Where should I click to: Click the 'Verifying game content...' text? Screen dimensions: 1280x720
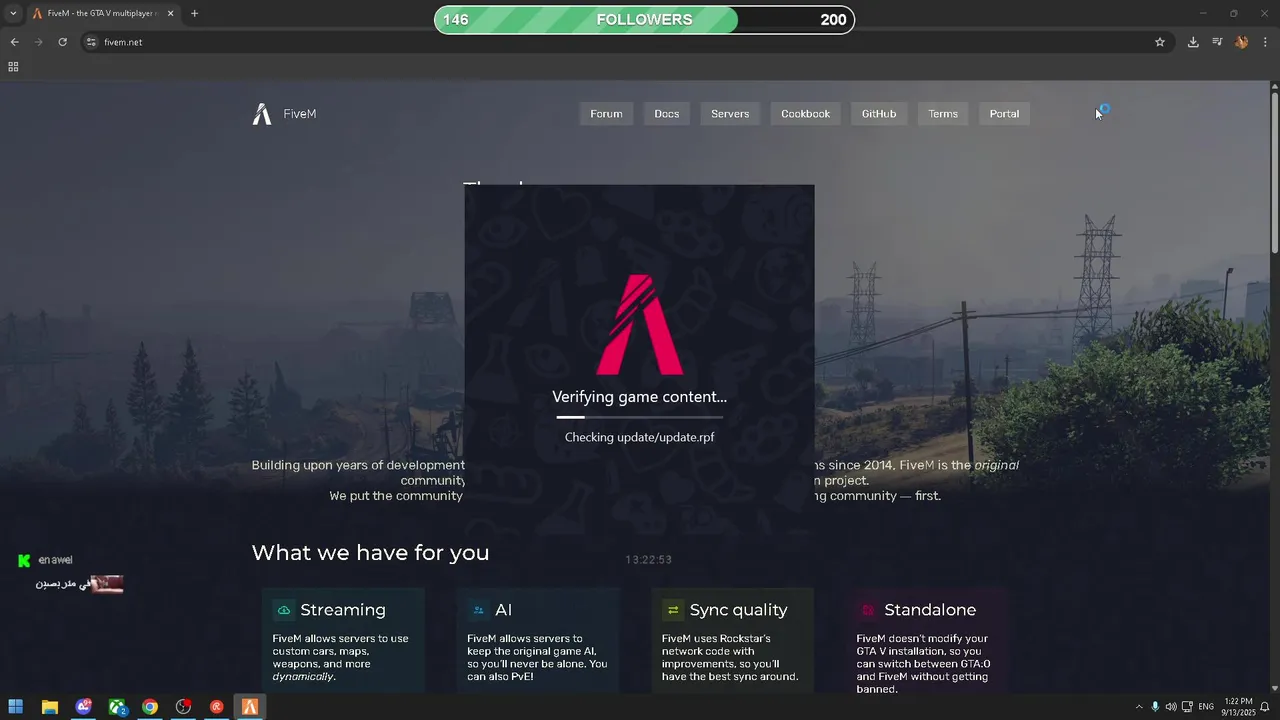coord(639,397)
